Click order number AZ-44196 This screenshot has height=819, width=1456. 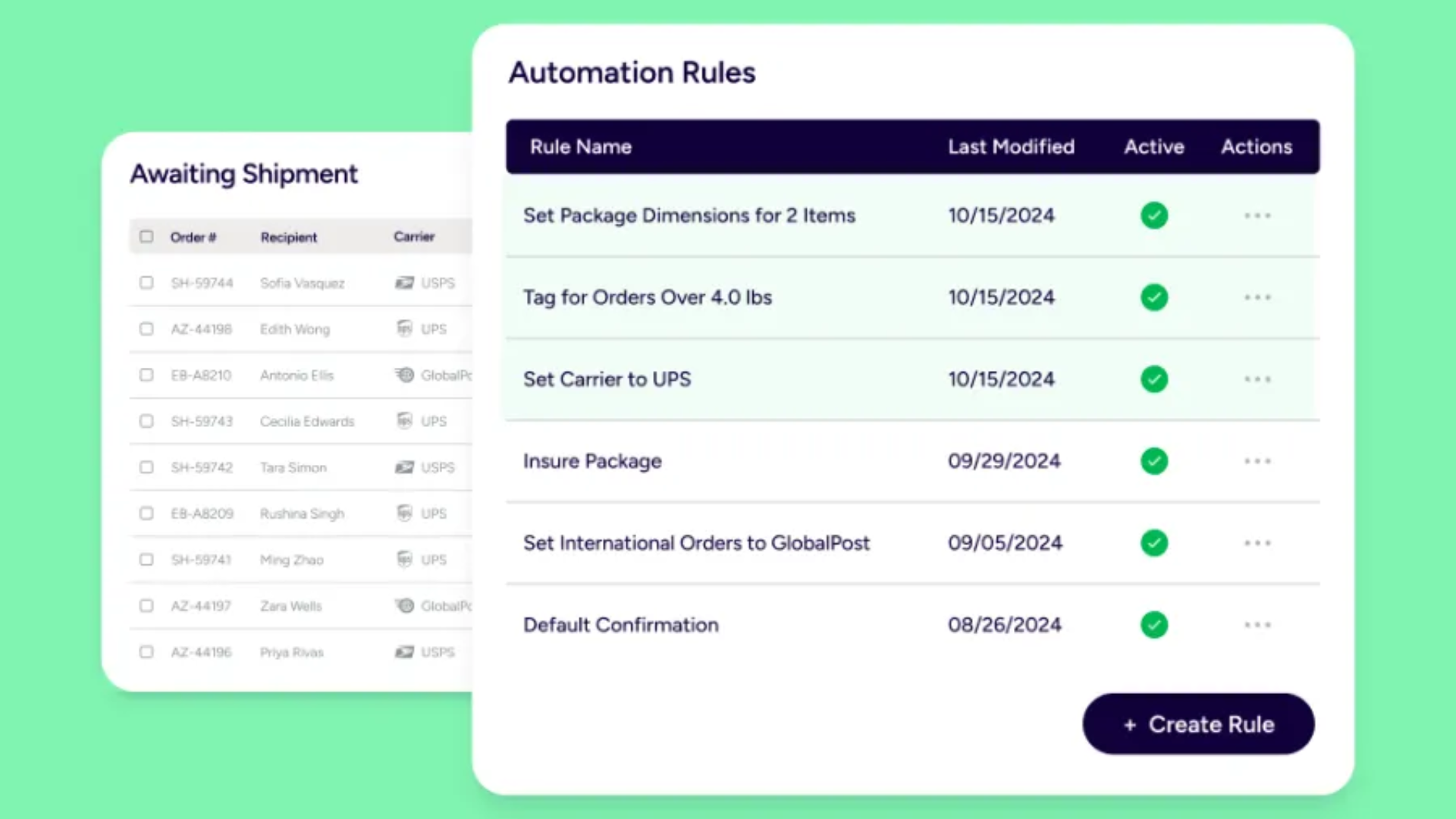[x=202, y=652]
